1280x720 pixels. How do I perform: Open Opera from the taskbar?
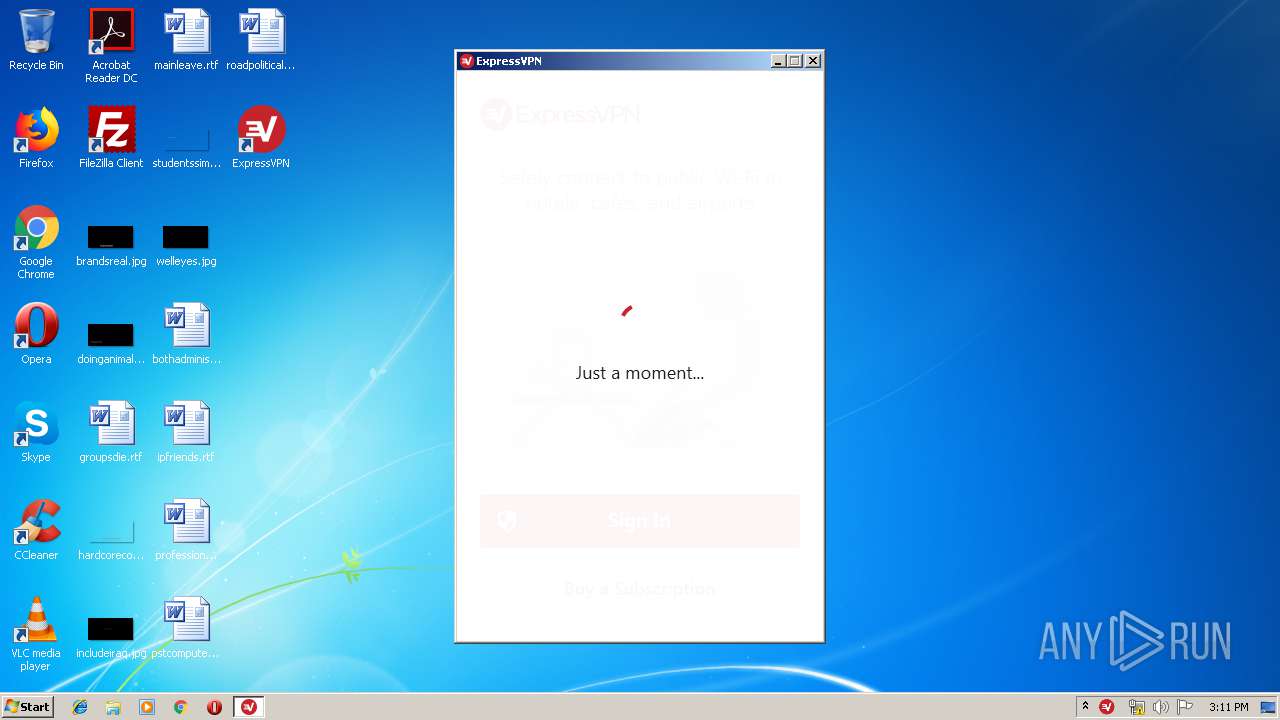214,707
